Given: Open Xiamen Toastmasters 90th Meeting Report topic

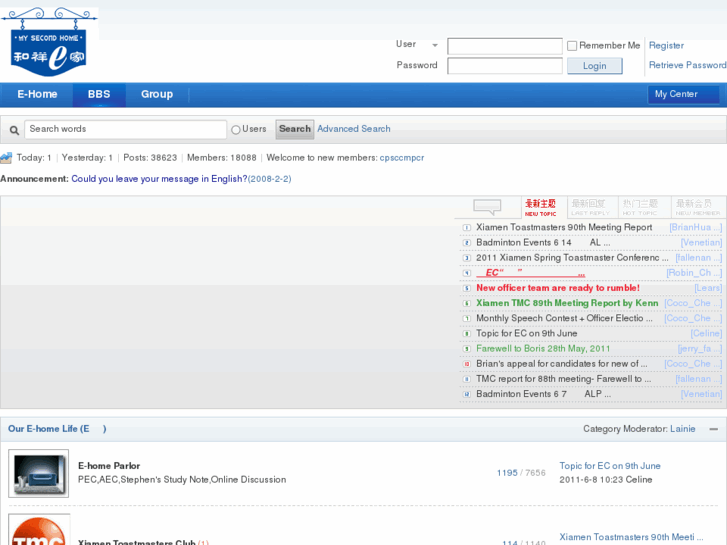Looking at the screenshot, I should (564, 227).
